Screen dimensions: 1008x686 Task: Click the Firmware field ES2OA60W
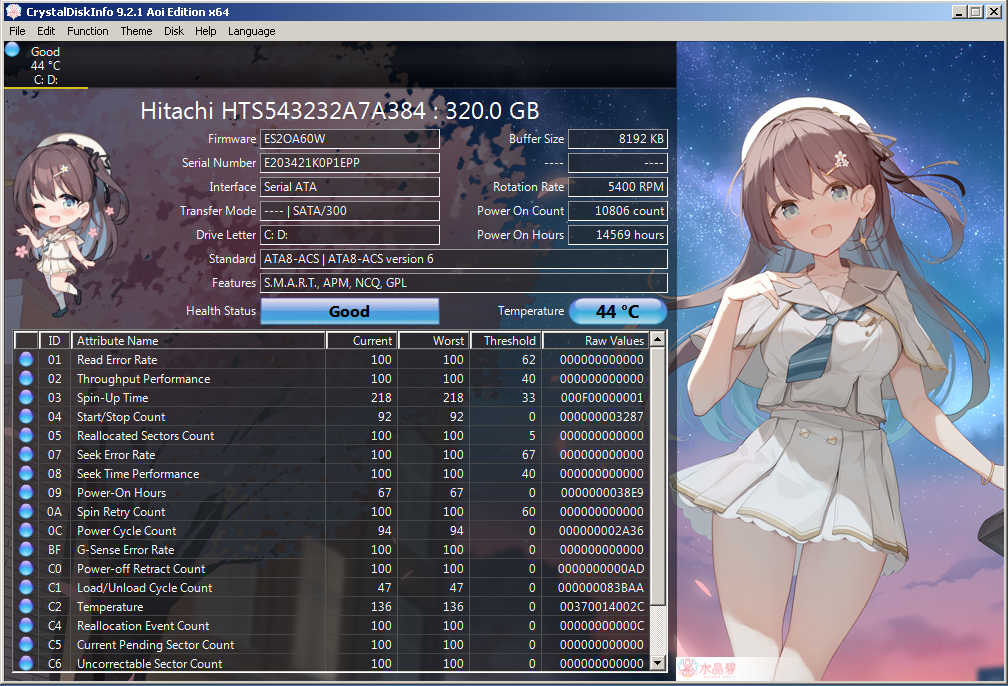click(x=350, y=139)
